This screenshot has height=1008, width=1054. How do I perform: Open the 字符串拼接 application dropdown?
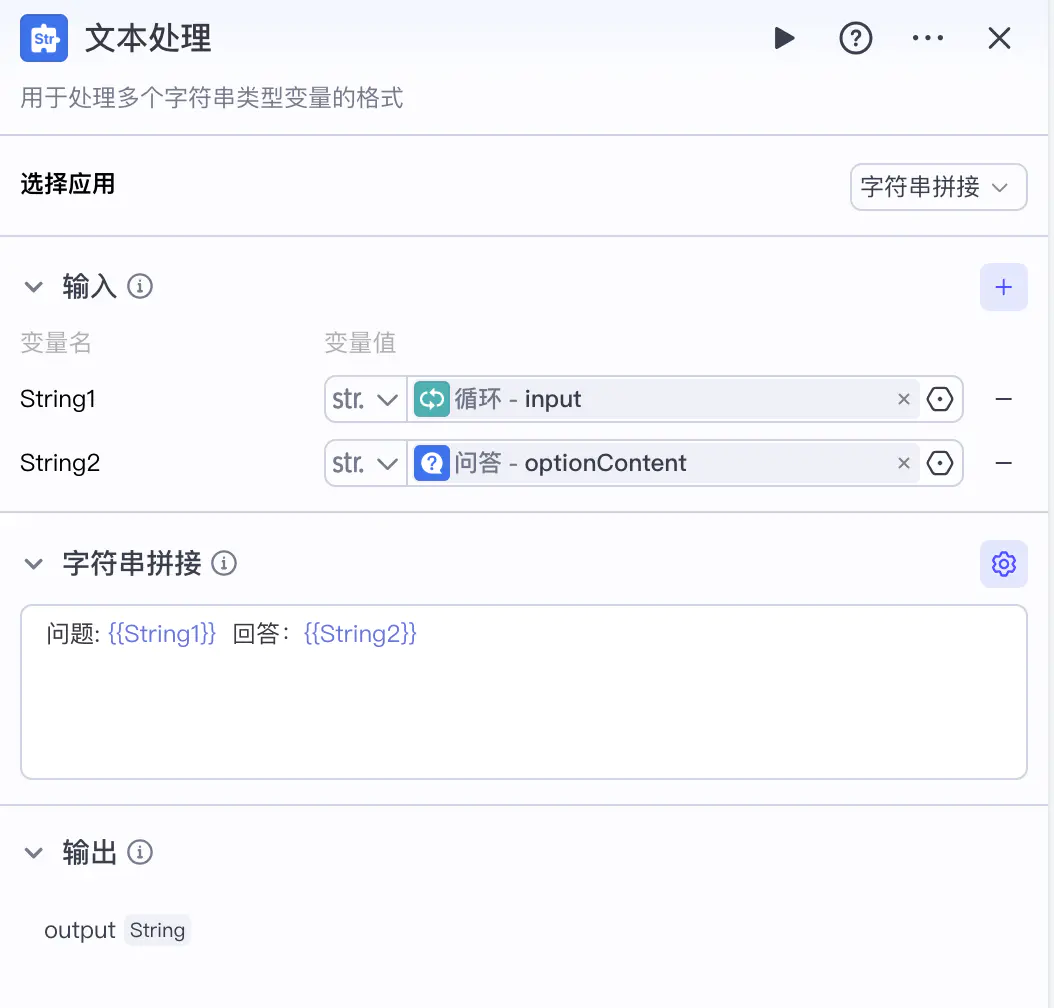click(938, 187)
